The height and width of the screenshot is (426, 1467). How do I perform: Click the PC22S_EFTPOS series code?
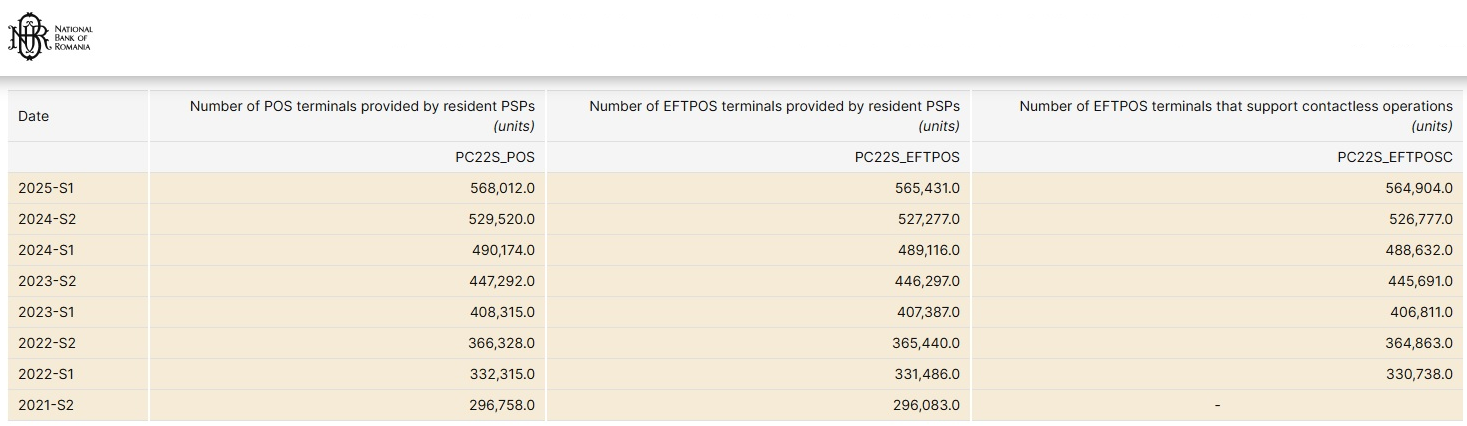pyautogui.click(x=907, y=157)
